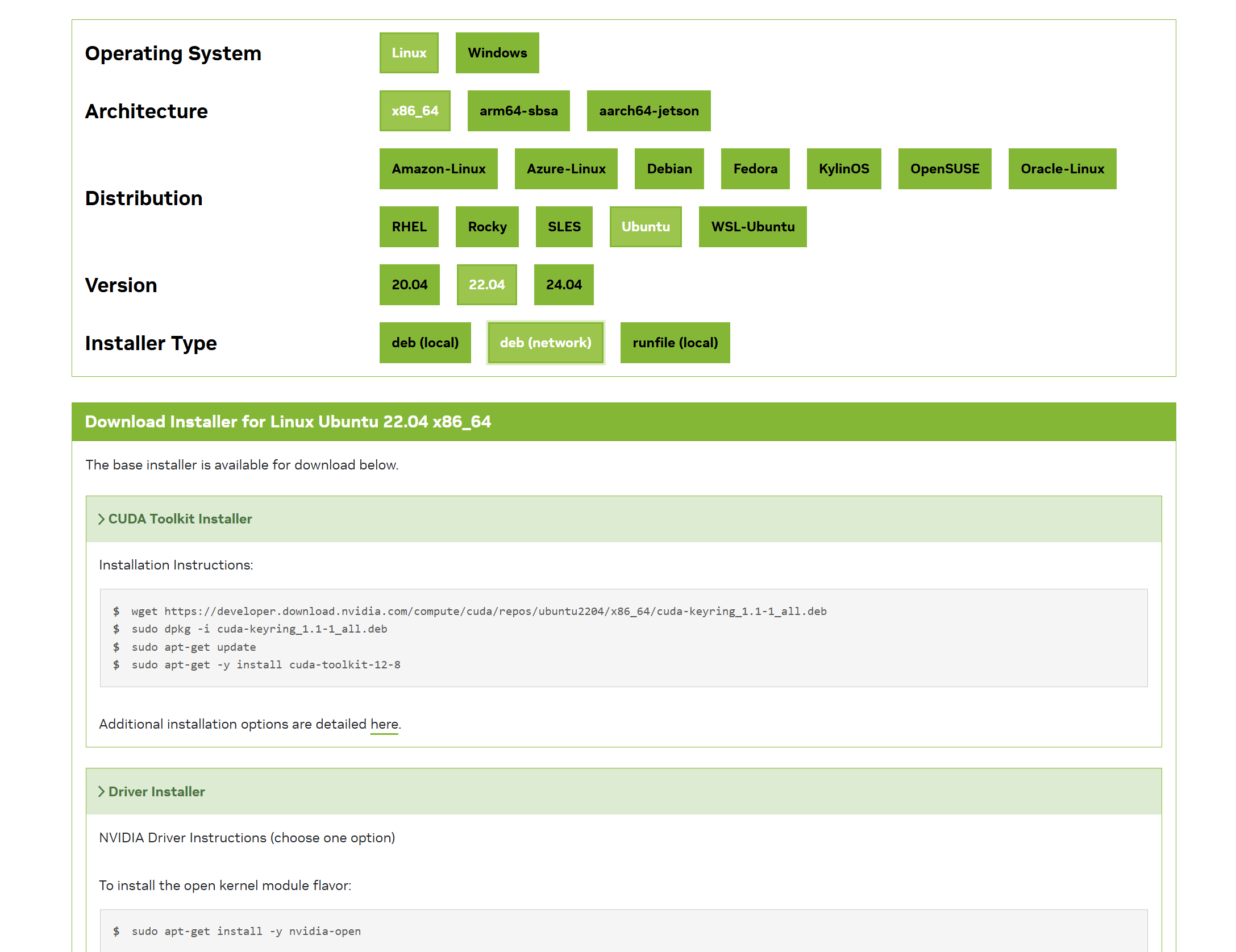Choose Windows as the operating system
Viewport: 1236px width, 952px height.
[497, 53]
